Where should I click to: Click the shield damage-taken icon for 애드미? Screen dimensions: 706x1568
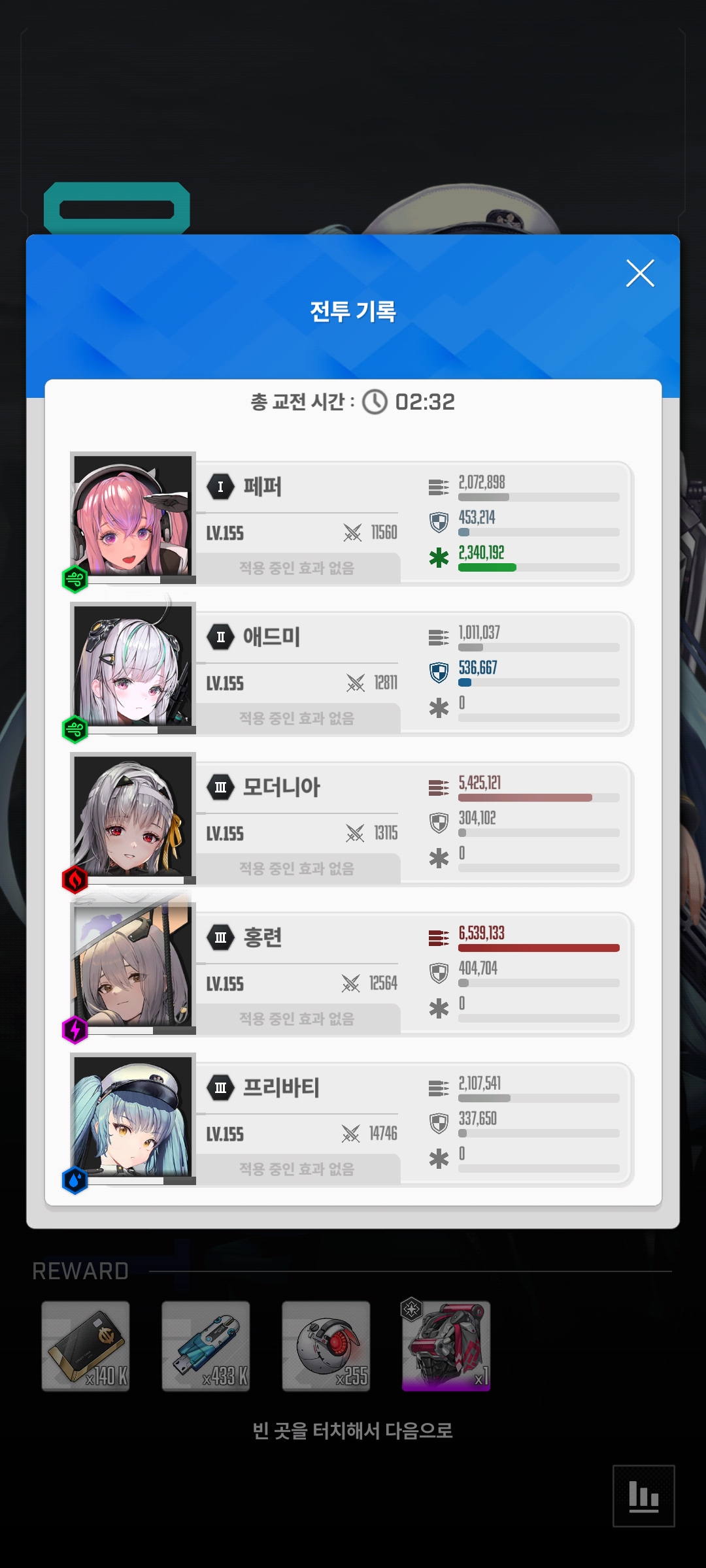click(439, 672)
